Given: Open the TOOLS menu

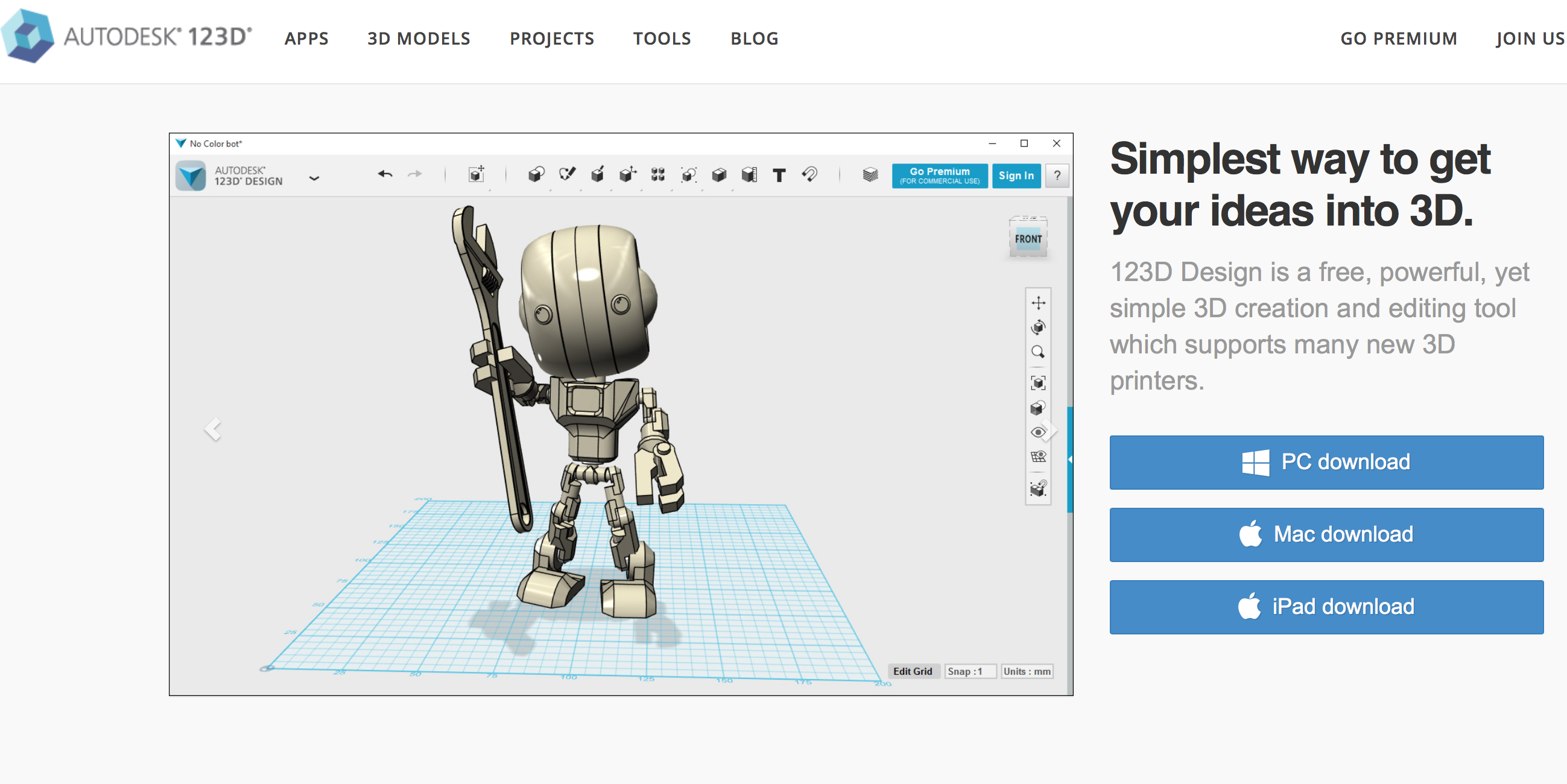Looking at the screenshot, I should [662, 39].
